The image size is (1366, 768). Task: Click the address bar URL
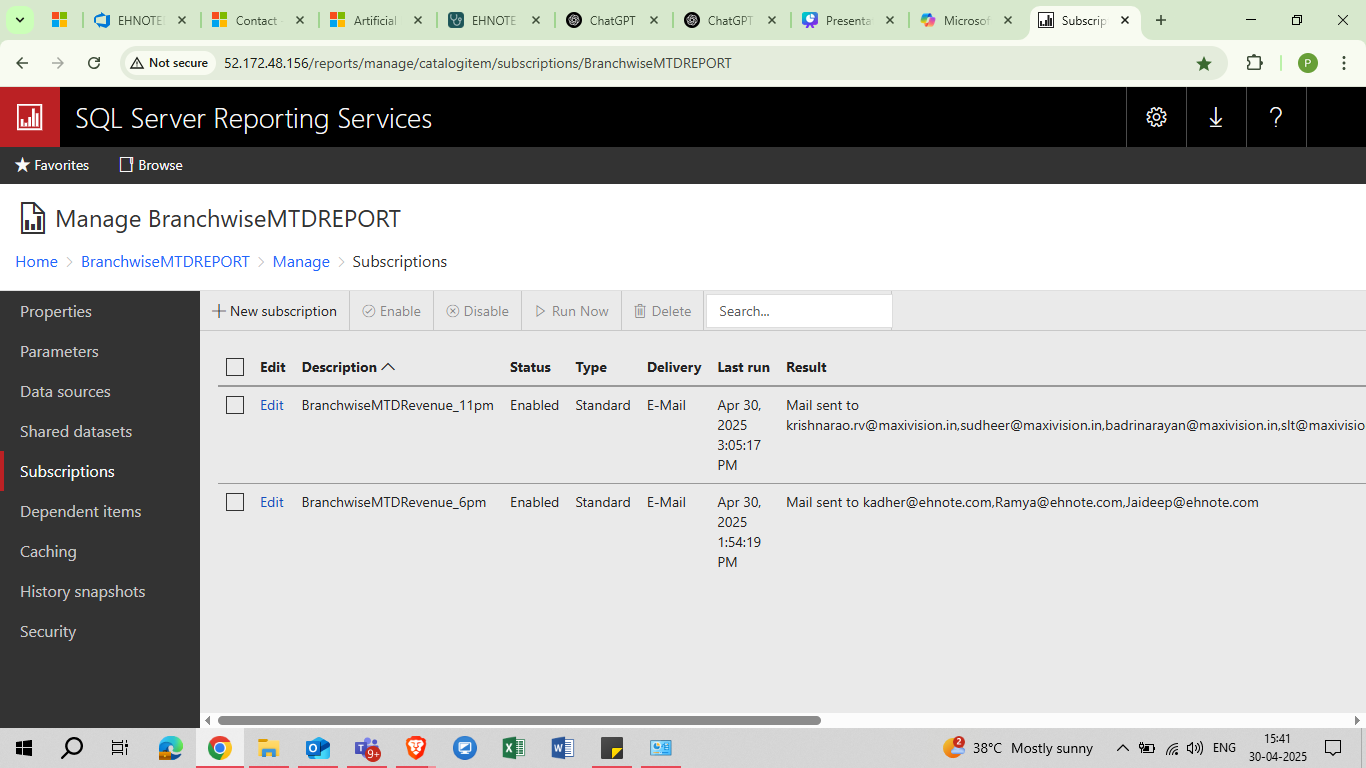point(477,63)
